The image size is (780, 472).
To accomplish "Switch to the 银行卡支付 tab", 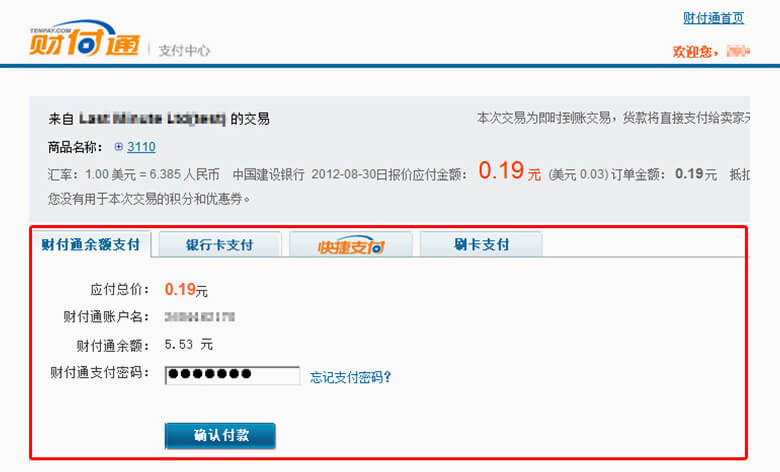I will (219, 244).
